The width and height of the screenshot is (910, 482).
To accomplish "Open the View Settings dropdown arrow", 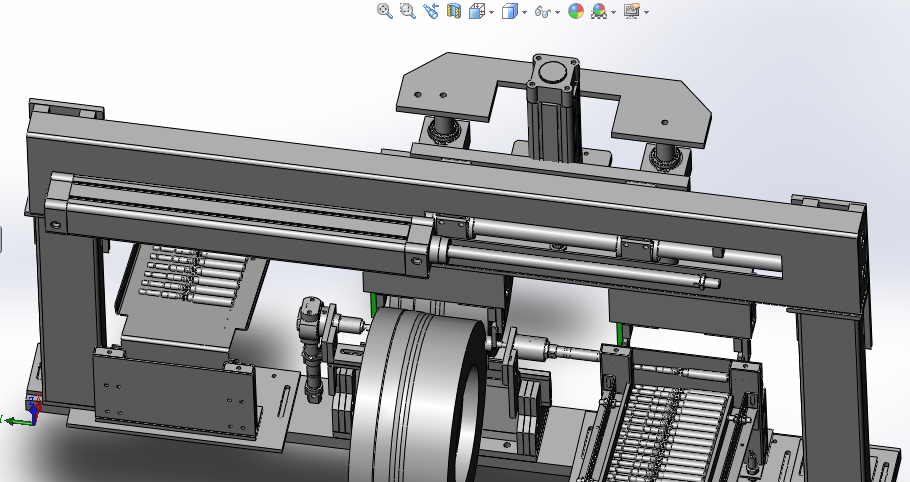I will 647,12.
